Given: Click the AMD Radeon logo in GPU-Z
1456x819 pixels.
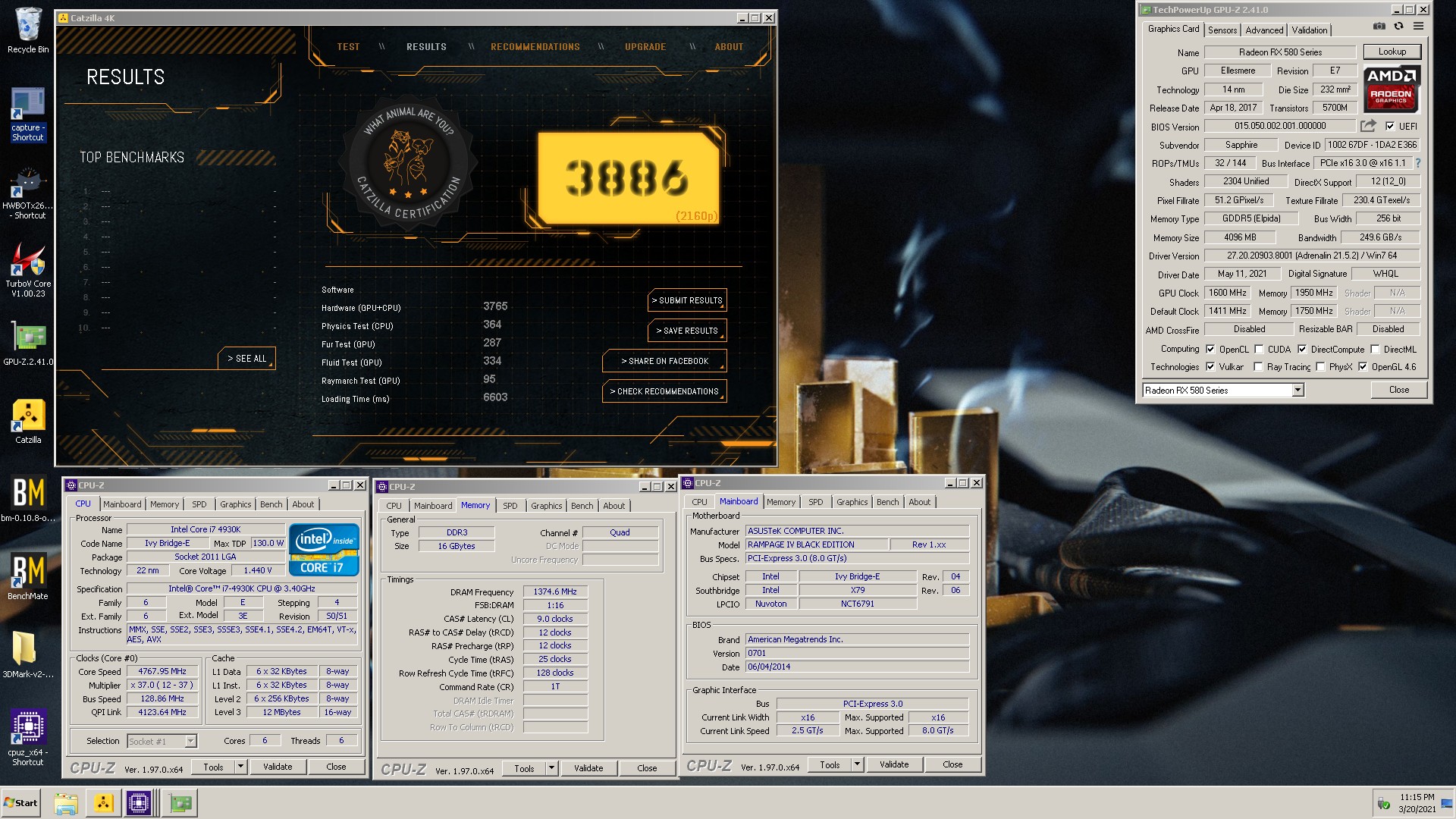Looking at the screenshot, I should pos(1392,89).
